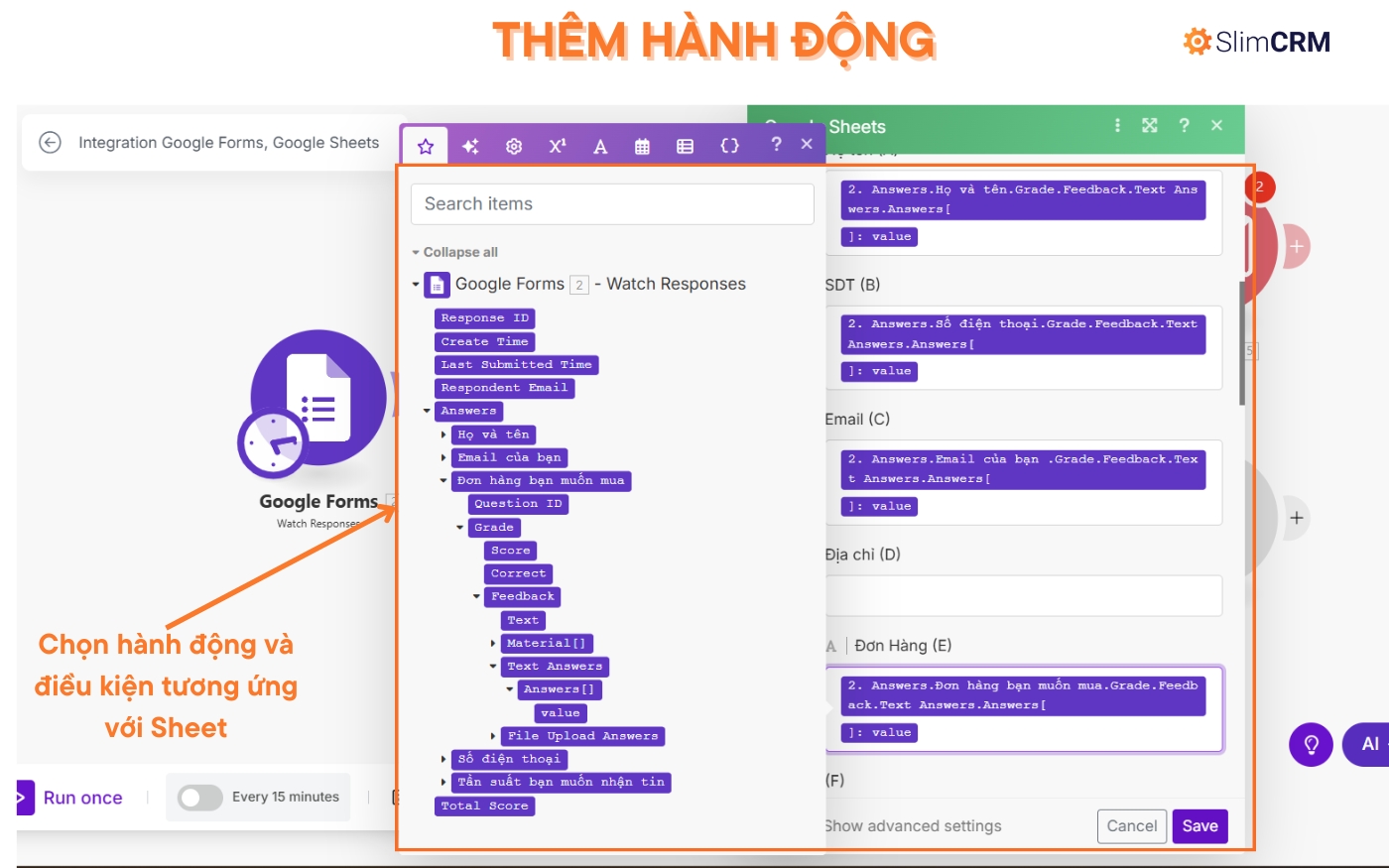Collapse the Answers tree node
The width and height of the screenshot is (1389, 868).
[x=427, y=411]
